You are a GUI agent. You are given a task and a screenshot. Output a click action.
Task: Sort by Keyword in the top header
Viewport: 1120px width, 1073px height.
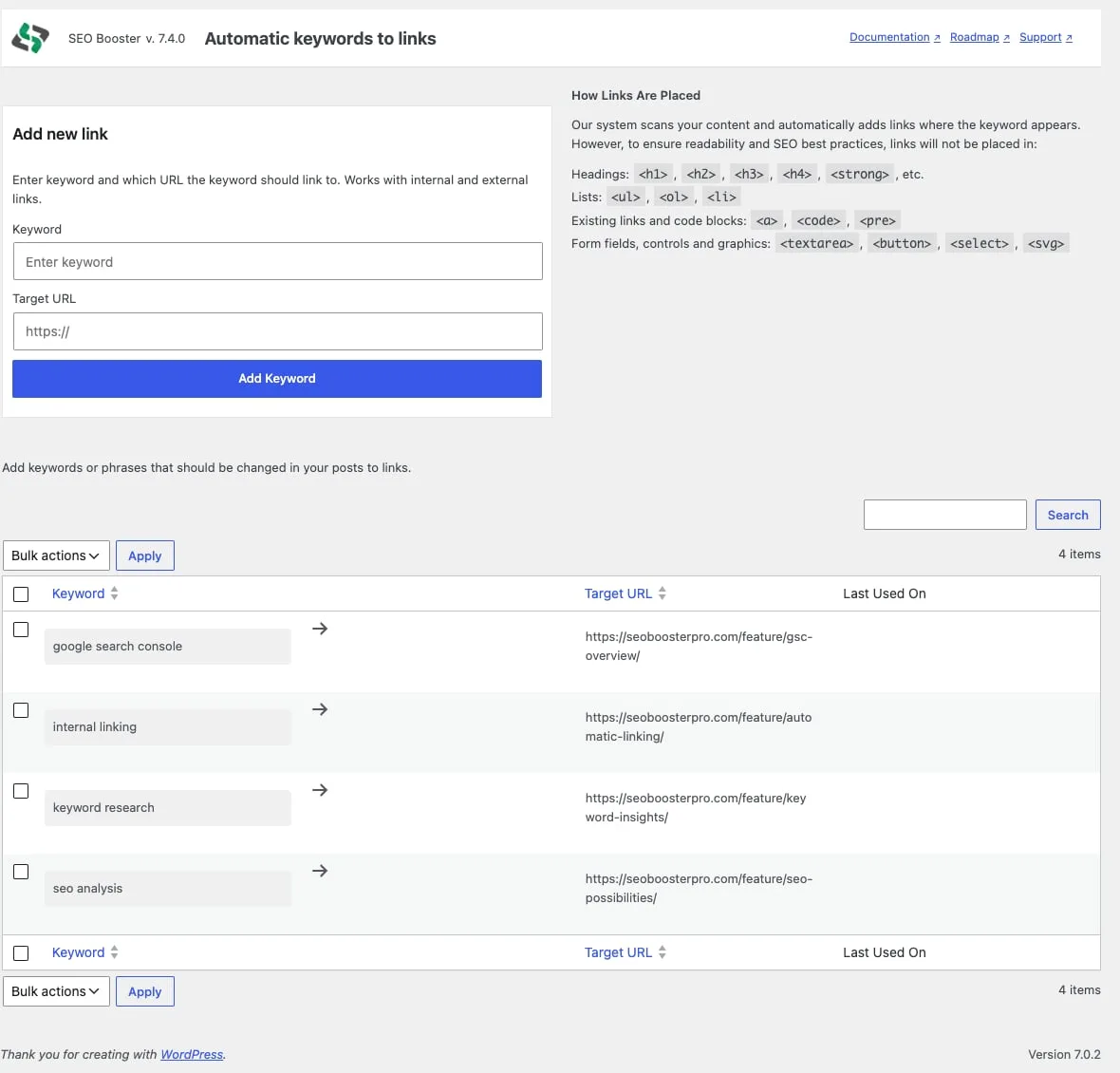tap(79, 593)
